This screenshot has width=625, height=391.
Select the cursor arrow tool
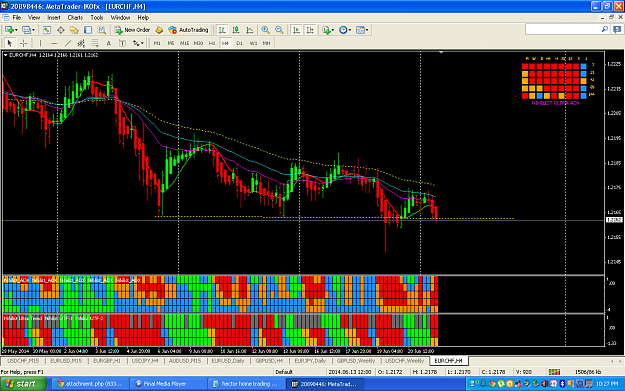point(10,43)
